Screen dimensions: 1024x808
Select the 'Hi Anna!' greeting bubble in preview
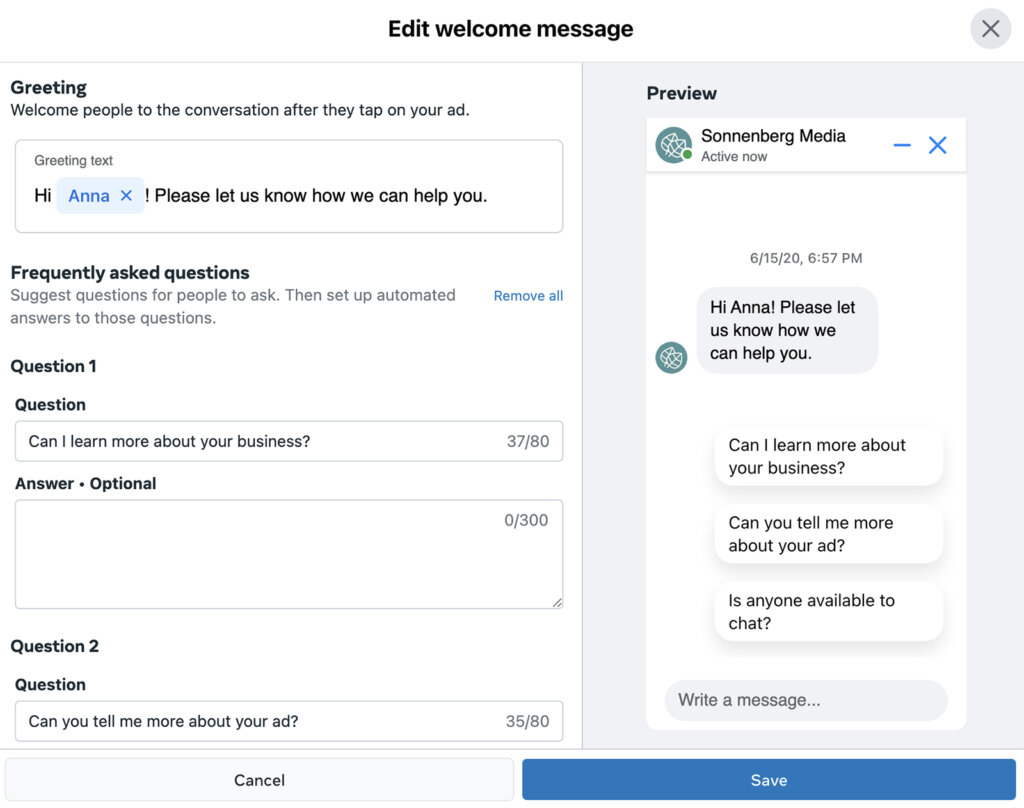787,330
